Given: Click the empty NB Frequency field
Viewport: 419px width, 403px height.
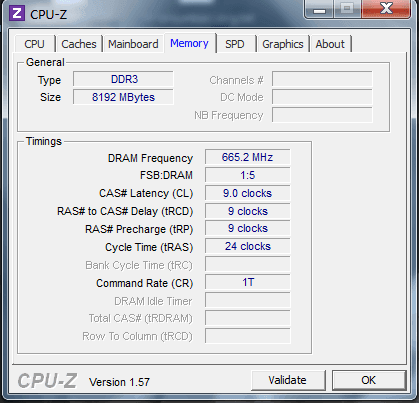Looking at the screenshot, I should pyautogui.click(x=322, y=115).
